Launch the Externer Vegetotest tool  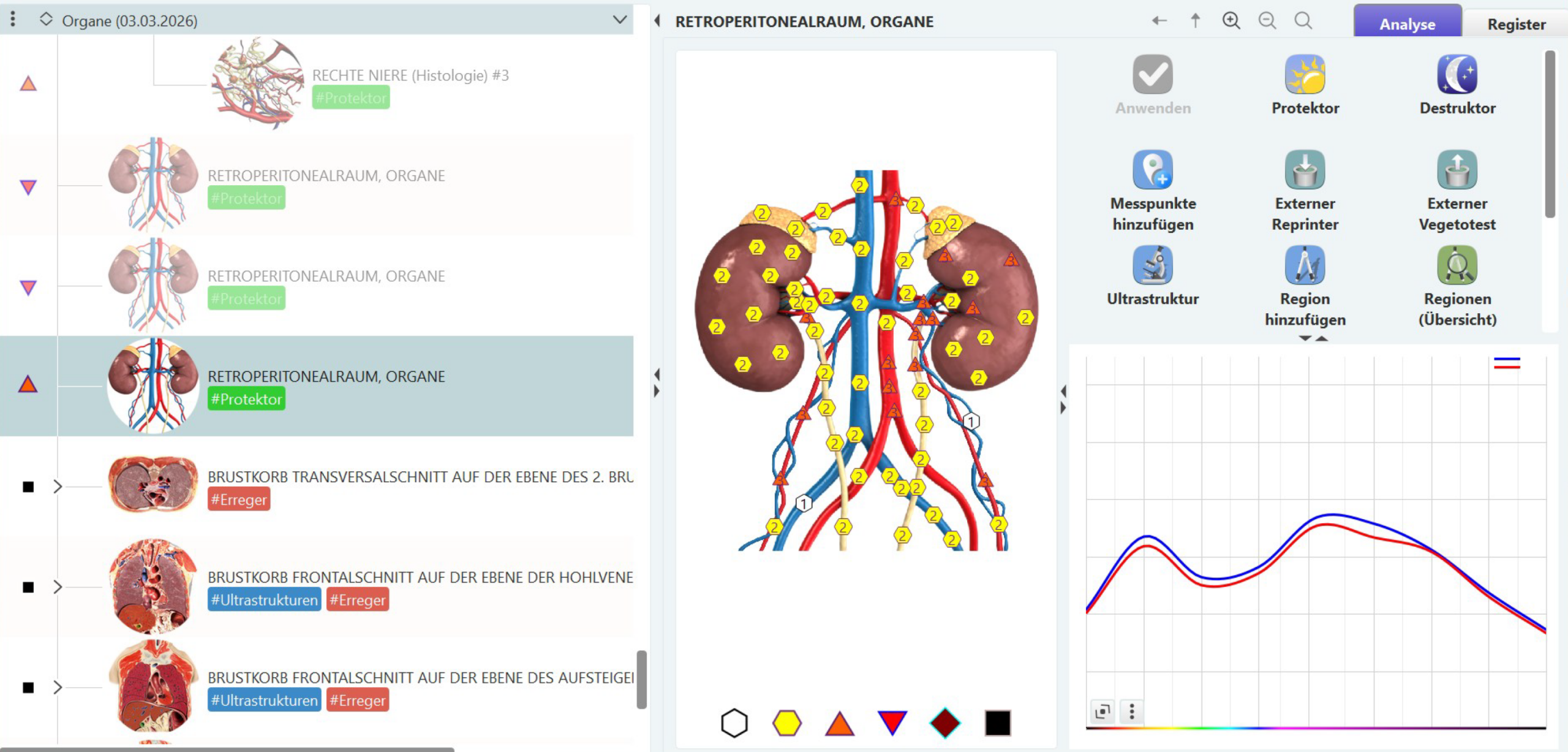click(x=1457, y=170)
